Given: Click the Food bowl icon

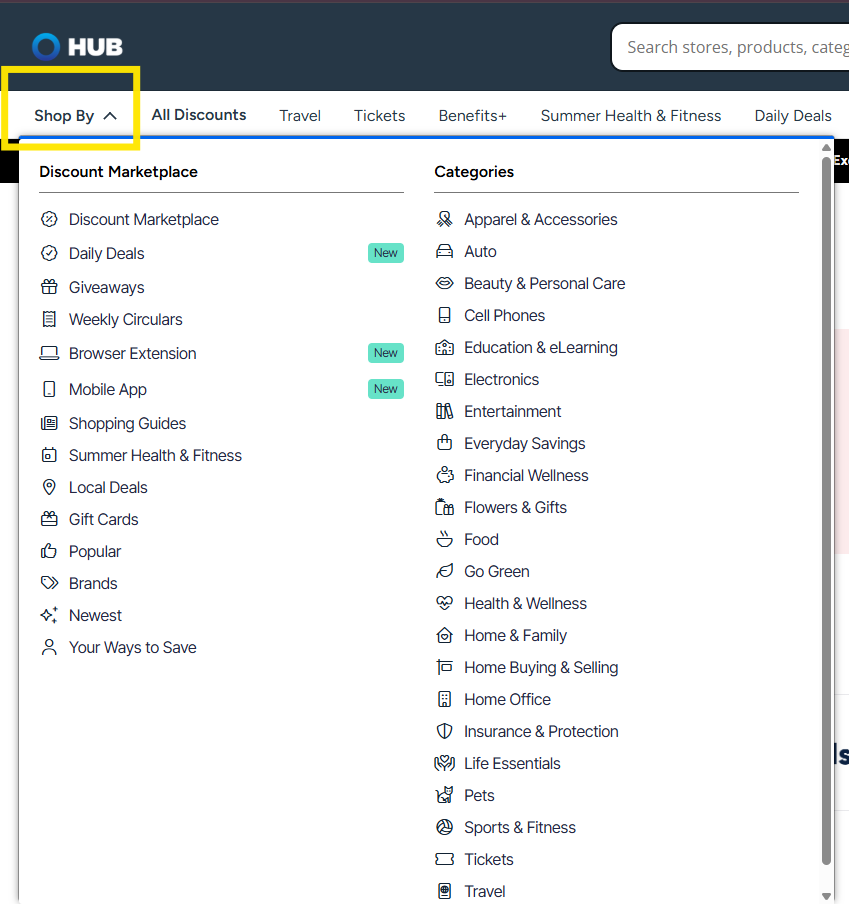Looking at the screenshot, I should coord(444,539).
